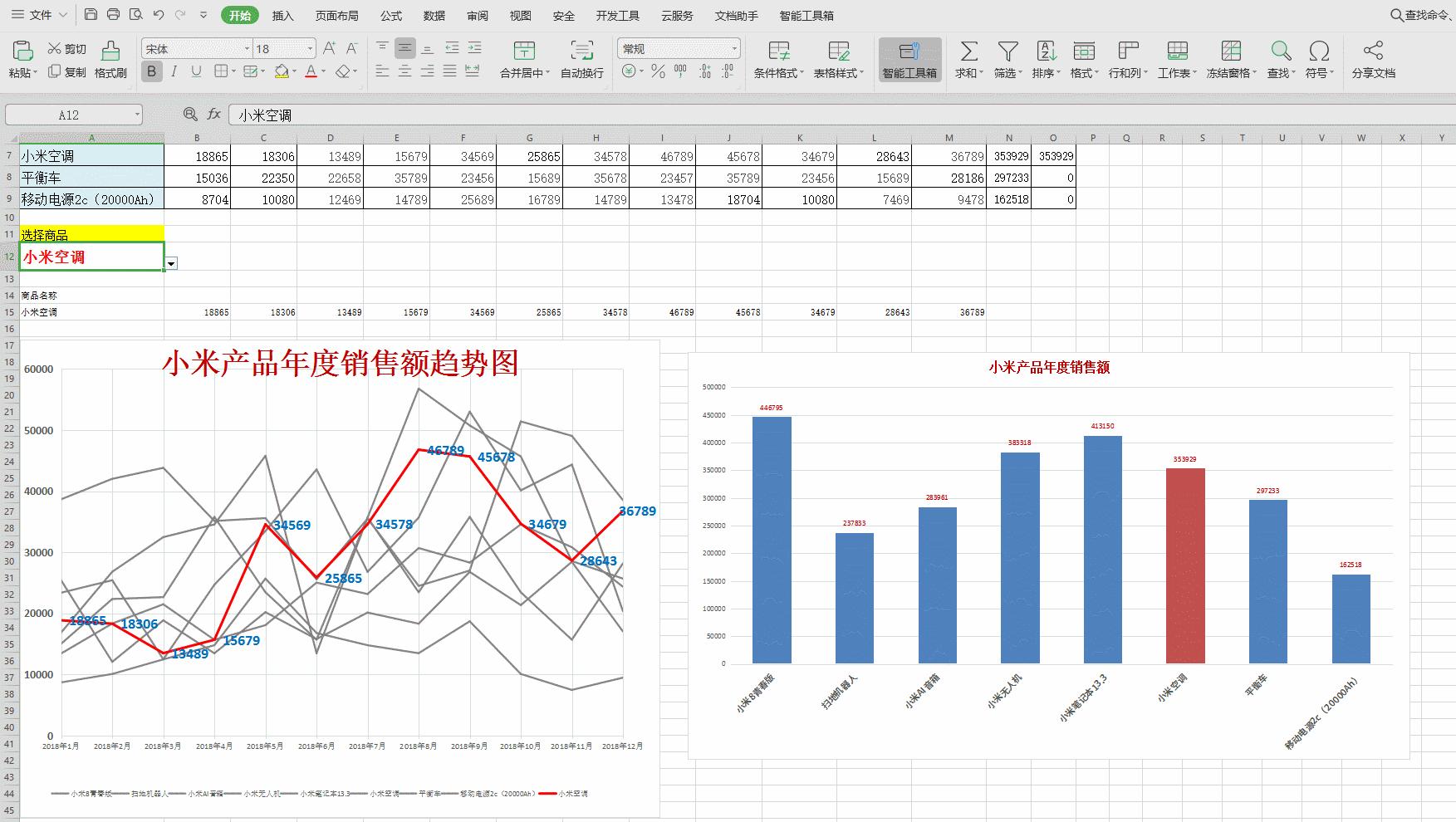Screen dimensions: 1456x822
Task: Click Share Document (分享文档) icon
Action: (1373, 60)
